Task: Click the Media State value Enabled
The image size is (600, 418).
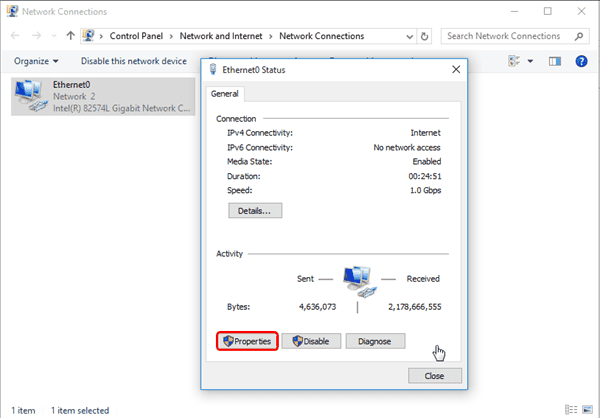Action: pos(427,162)
